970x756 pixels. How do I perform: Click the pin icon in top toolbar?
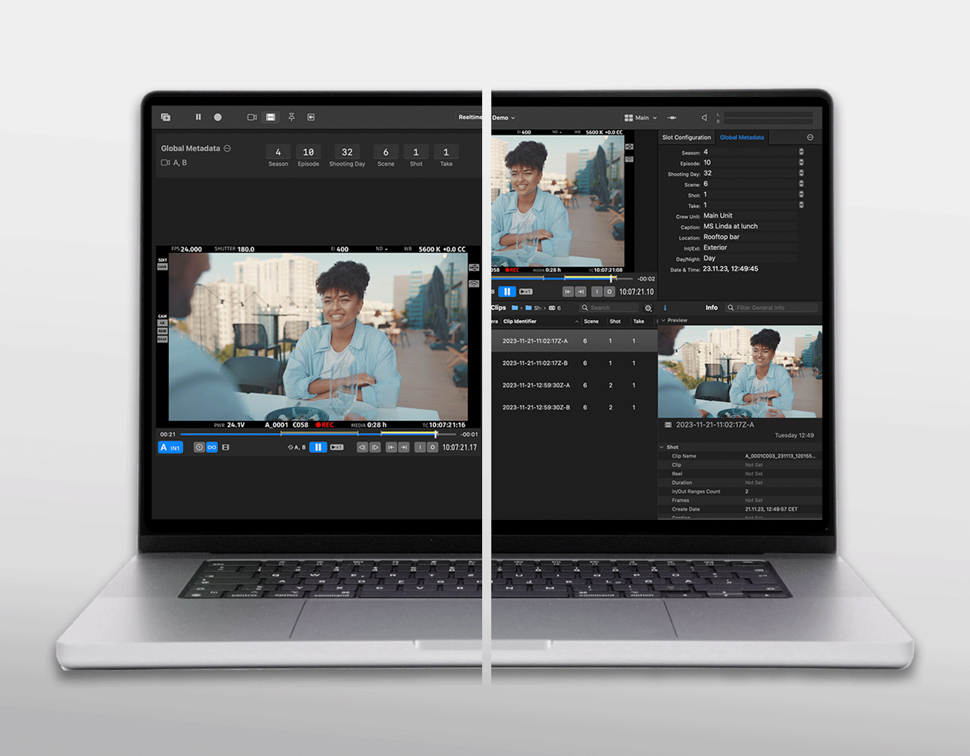(291, 117)
